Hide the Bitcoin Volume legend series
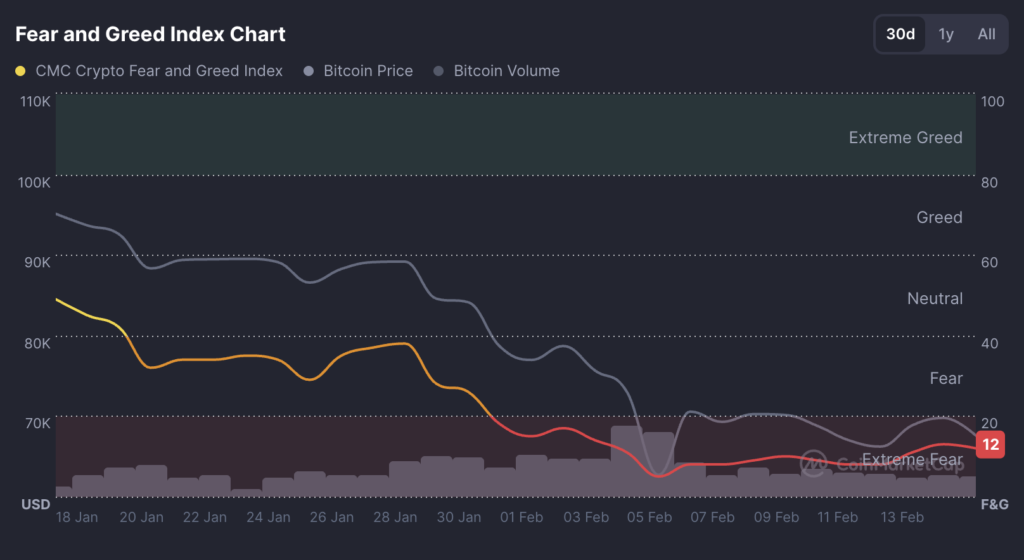 point(506,71)
